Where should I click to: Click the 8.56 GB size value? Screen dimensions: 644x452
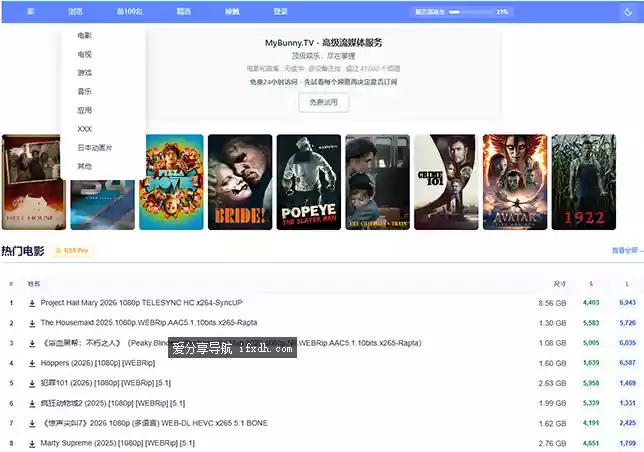pyautogui.click(x=552, y=303)
